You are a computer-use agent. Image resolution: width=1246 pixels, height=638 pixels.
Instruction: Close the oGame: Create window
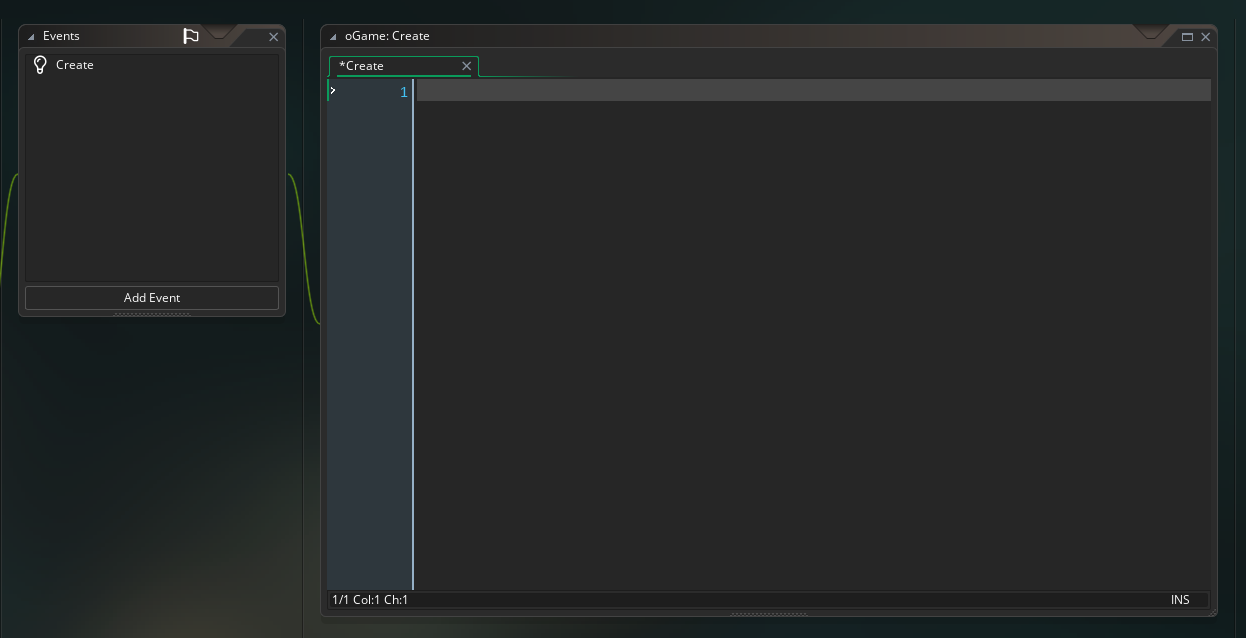(x=1206, y=37)
